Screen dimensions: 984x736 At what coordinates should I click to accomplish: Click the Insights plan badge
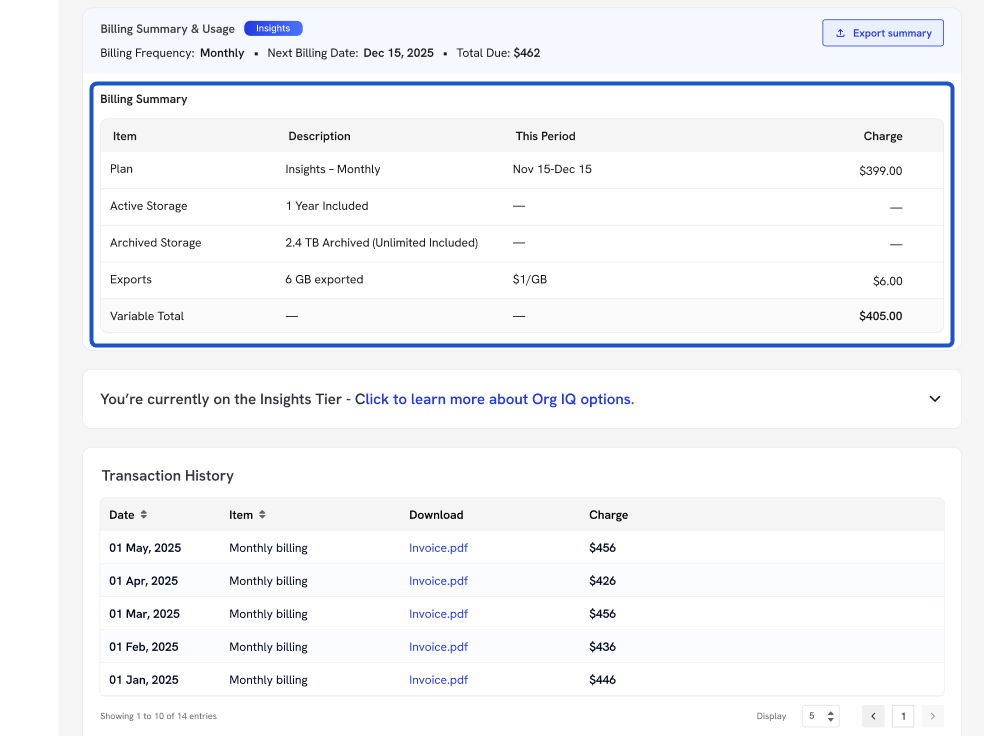click(273, 29)
